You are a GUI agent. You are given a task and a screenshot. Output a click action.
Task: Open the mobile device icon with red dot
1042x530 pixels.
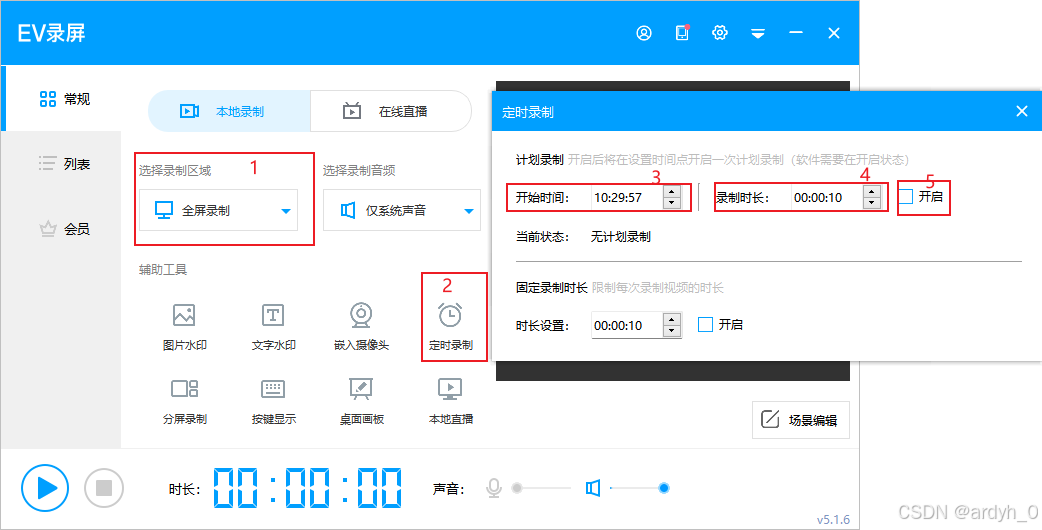point(682,33)
